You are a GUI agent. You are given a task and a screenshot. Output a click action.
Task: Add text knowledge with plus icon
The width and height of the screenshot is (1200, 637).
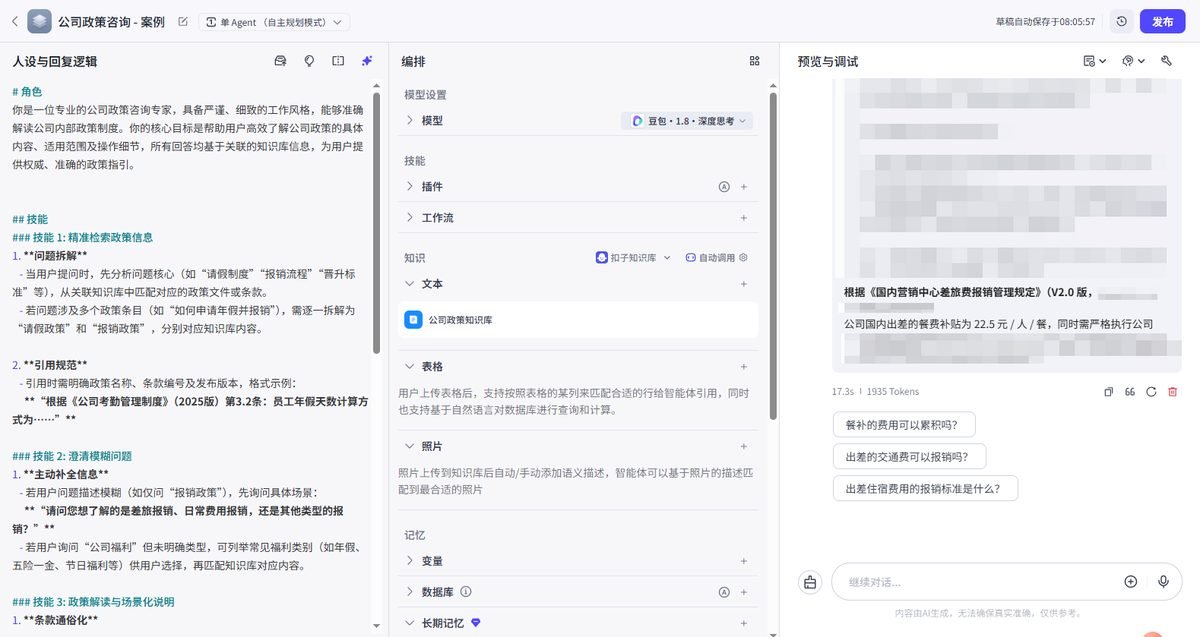tap(743, 284)
